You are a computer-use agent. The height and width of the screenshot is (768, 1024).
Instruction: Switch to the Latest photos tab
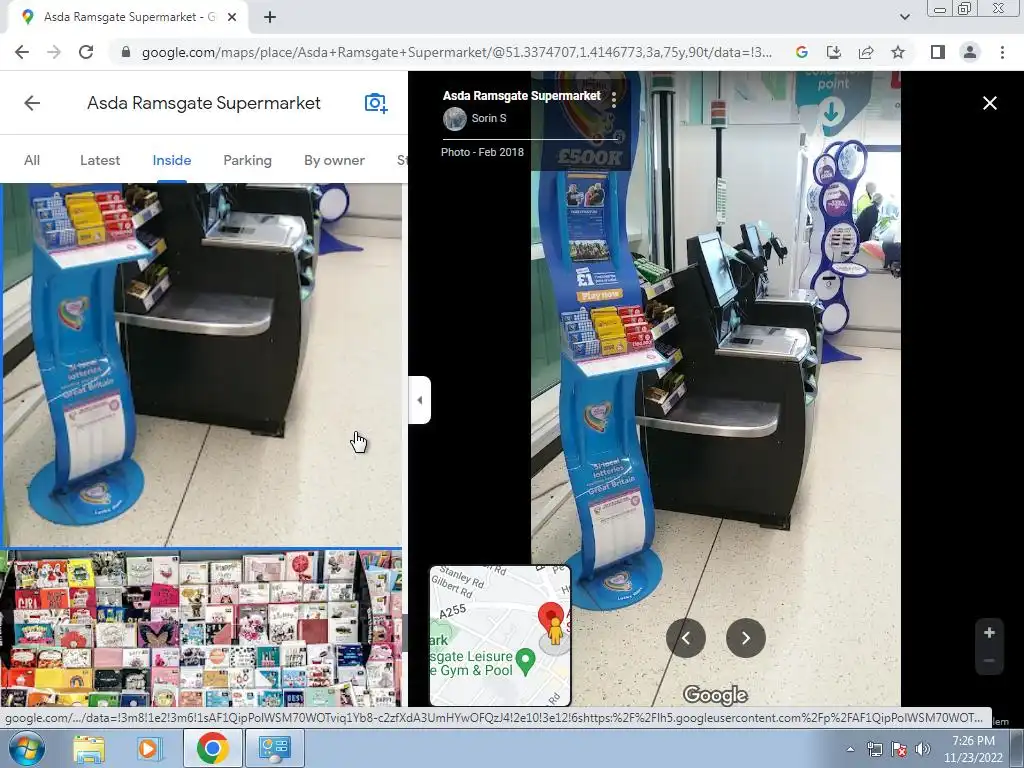[x=100, y=161]
